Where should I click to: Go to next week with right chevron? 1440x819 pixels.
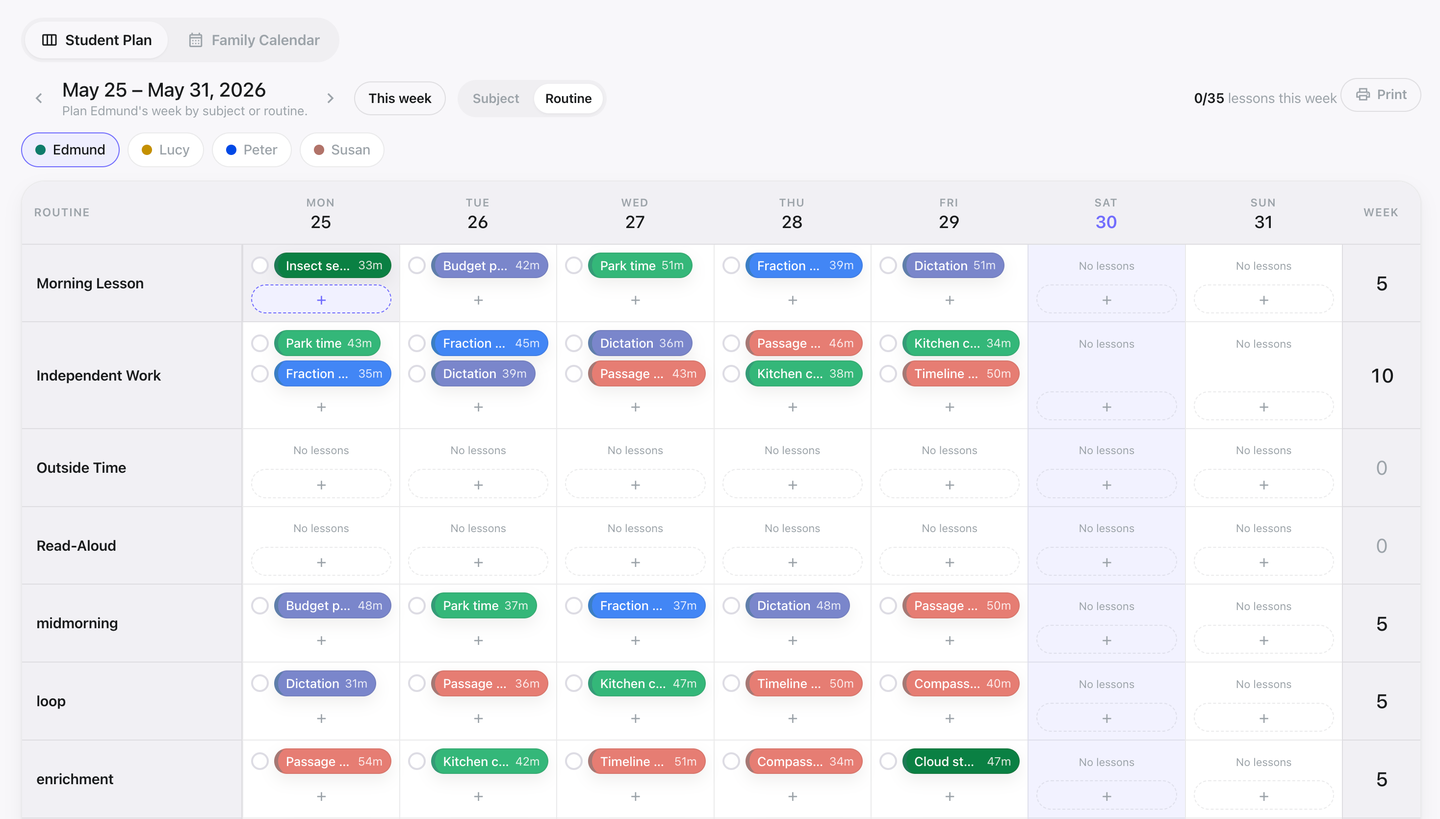click(x=330, y=98)
